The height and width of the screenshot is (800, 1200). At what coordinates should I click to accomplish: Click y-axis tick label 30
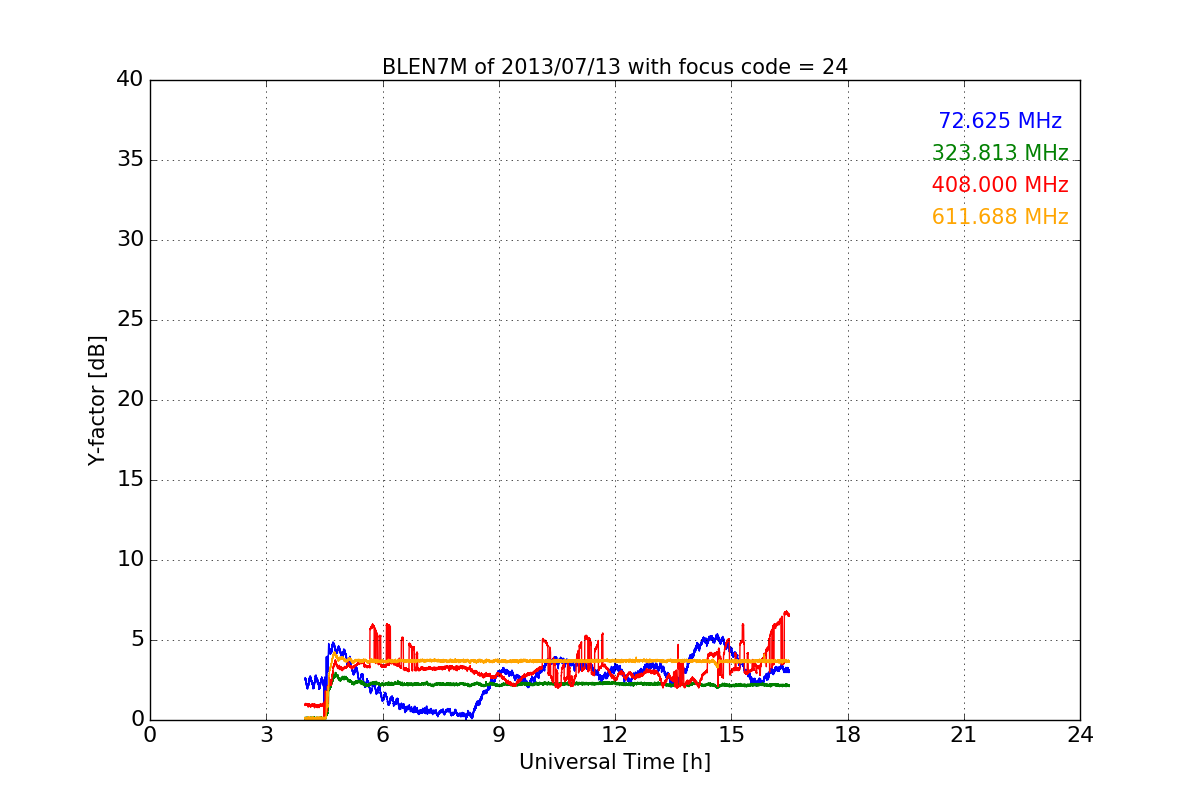click(130, 240)
